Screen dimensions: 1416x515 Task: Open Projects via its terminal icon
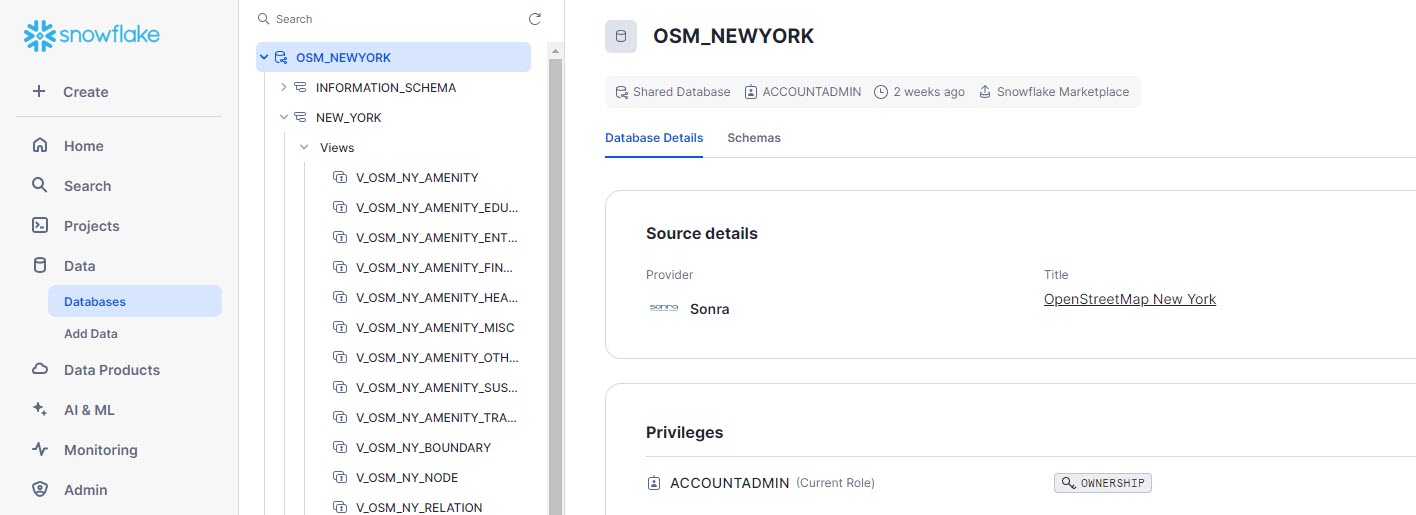pyautogui.click(x=40, y=225)
